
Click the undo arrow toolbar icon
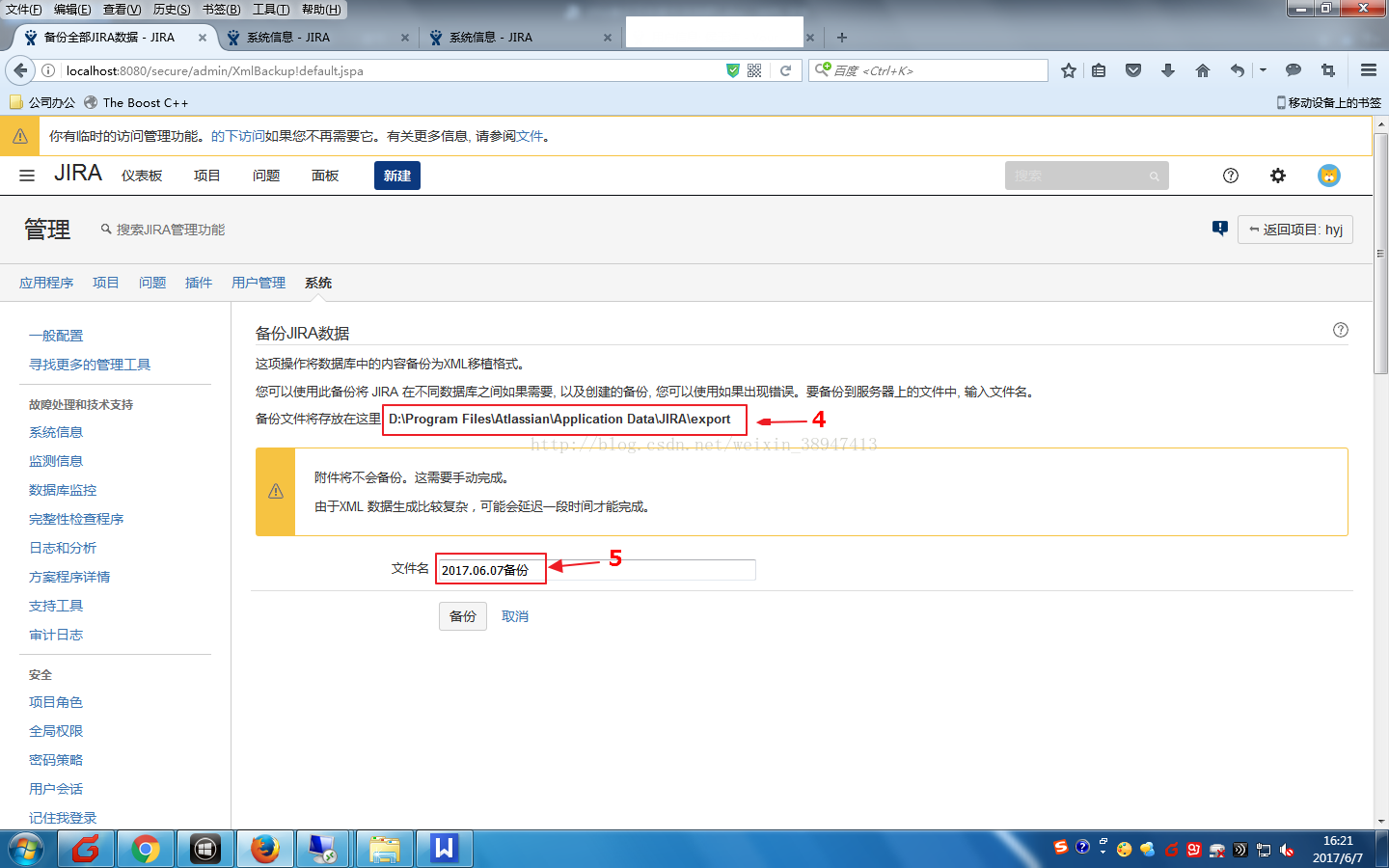click(1238, 70)
